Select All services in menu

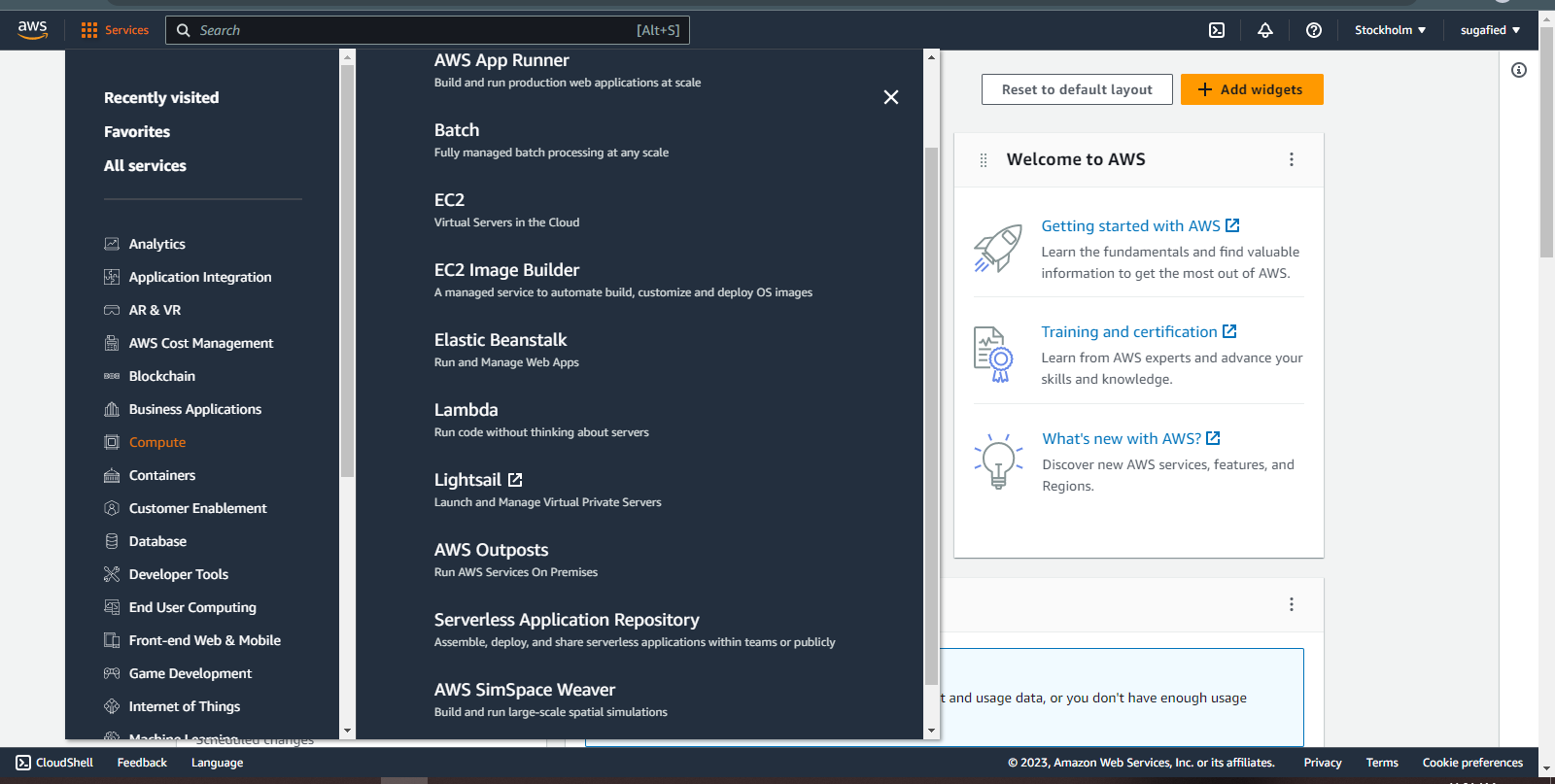point(145,165)
